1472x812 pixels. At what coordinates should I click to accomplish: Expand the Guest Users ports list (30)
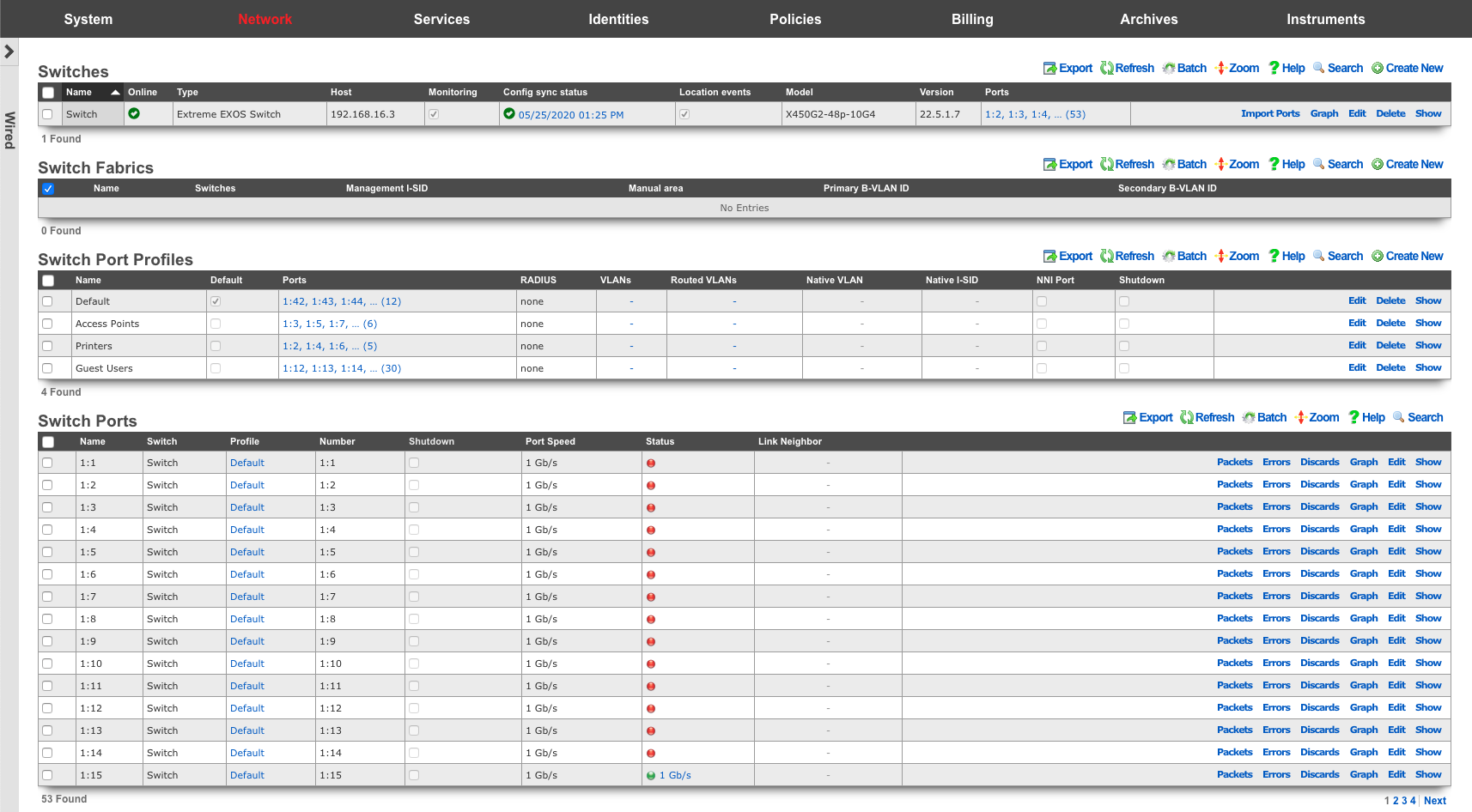(x=391, y=369)
